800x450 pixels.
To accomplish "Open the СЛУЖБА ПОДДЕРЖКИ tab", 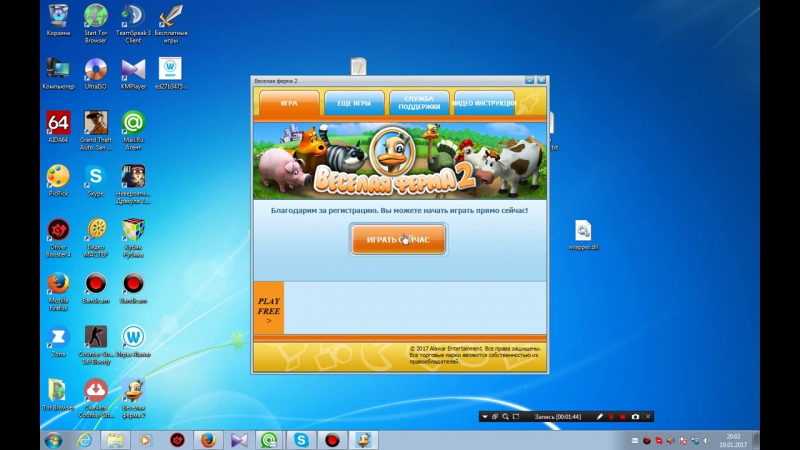I will pyautogui.click(x=419, y=103).
